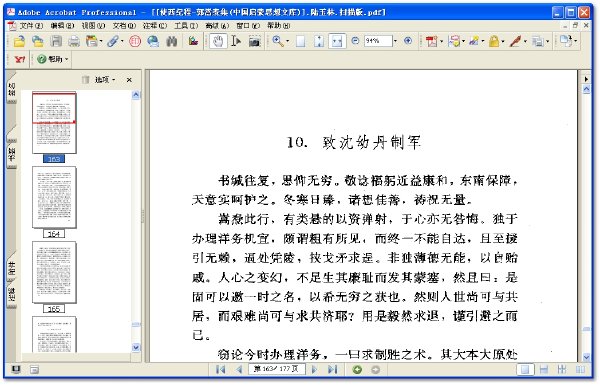Open the 帮助 menu in the menu bar
Image resolution: width=600 pixels, height=385 pixels.
(279, 26)
